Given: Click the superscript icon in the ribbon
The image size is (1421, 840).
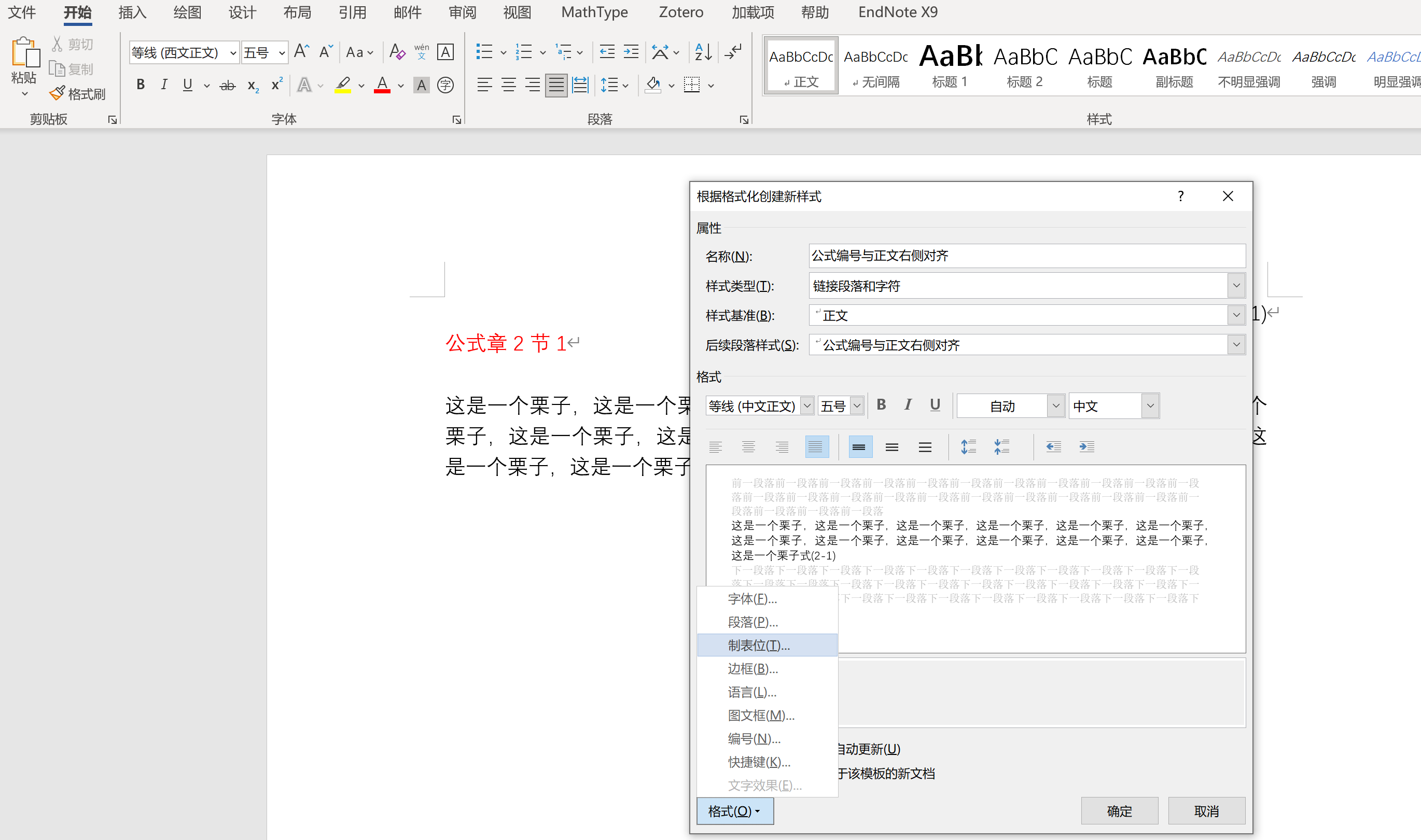Looking at the screenshot, I should click(x=276, y=86).
